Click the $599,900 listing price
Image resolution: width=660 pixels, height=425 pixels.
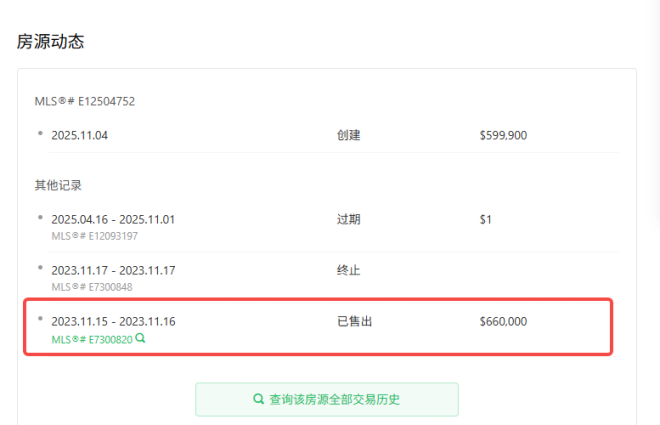click(503, 135)
